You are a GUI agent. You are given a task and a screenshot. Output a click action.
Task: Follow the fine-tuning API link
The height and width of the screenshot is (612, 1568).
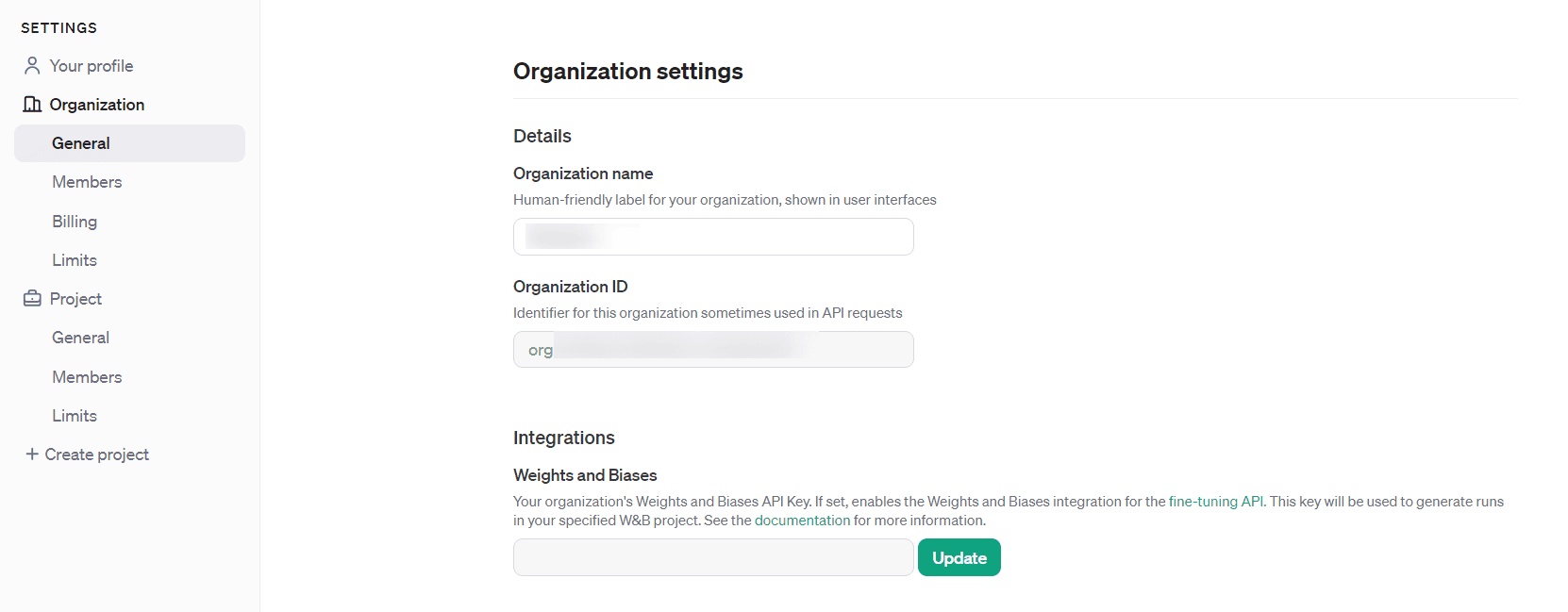coord(1215,502)
